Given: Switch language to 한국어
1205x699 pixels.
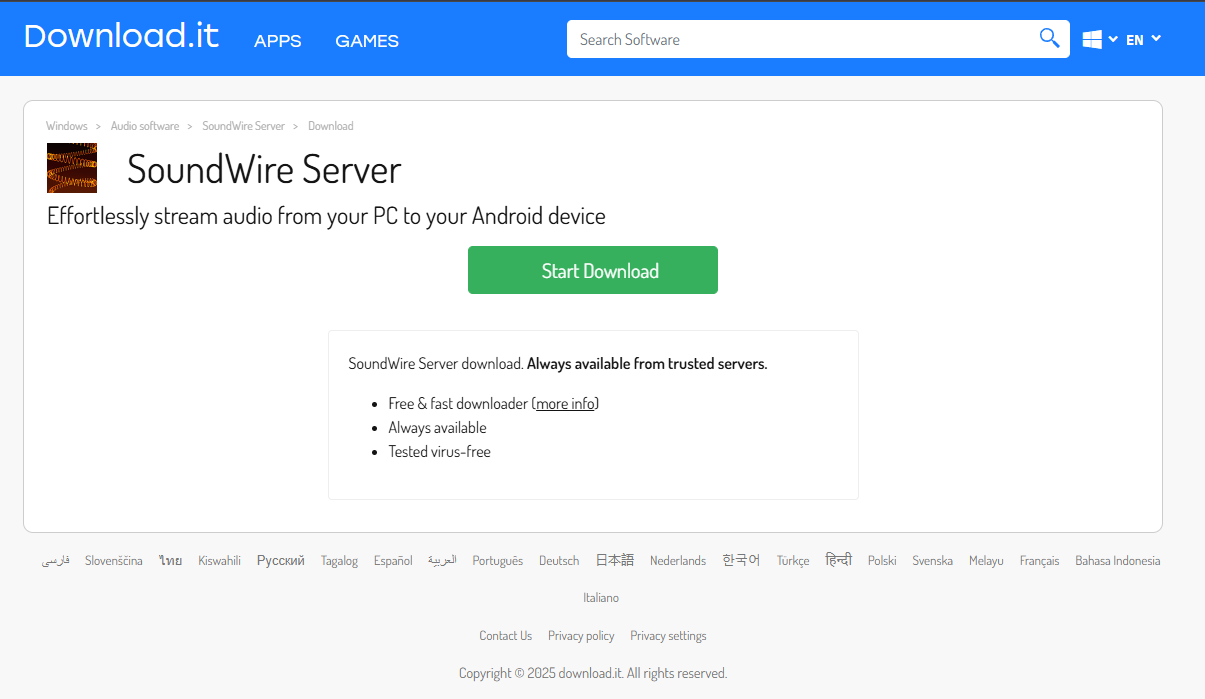Looking at the screenshot, I should tap(741, 560).
